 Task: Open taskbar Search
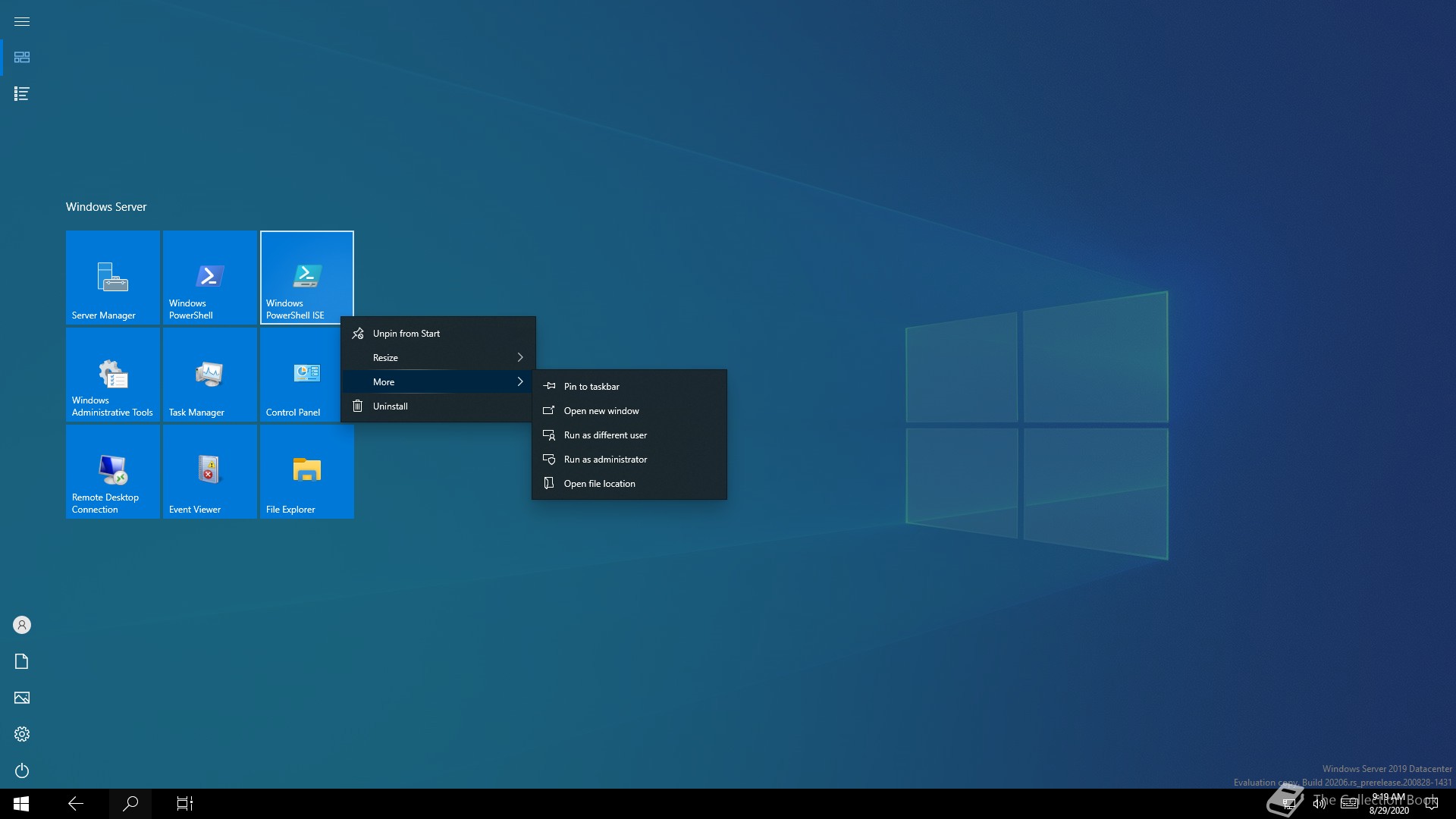130,804
